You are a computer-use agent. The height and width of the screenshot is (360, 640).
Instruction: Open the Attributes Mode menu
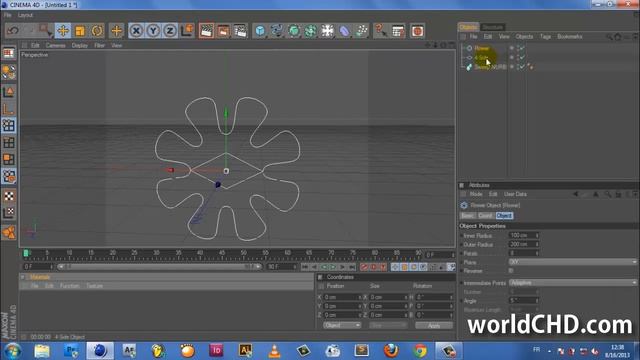(476, 194)
